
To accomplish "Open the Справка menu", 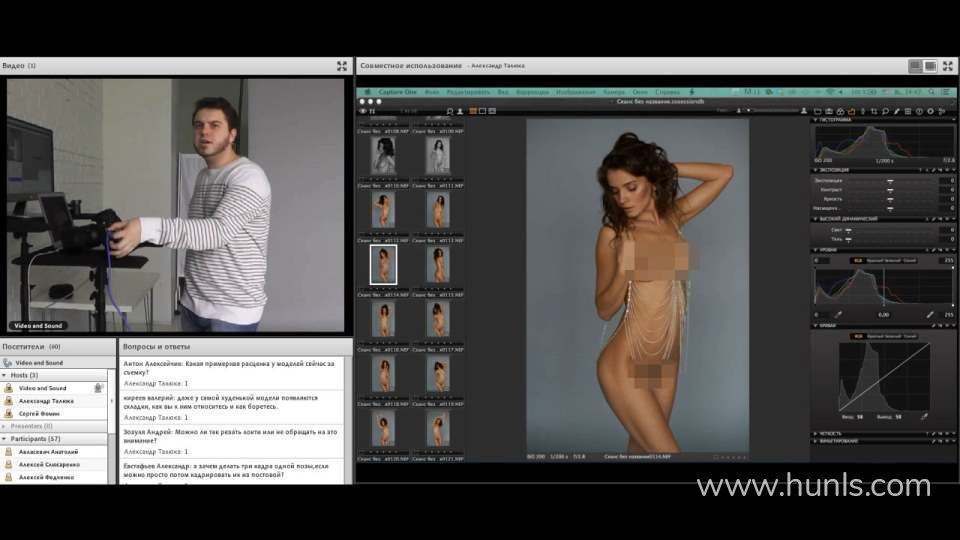I will pyautogui.click(x=667, y=92).
